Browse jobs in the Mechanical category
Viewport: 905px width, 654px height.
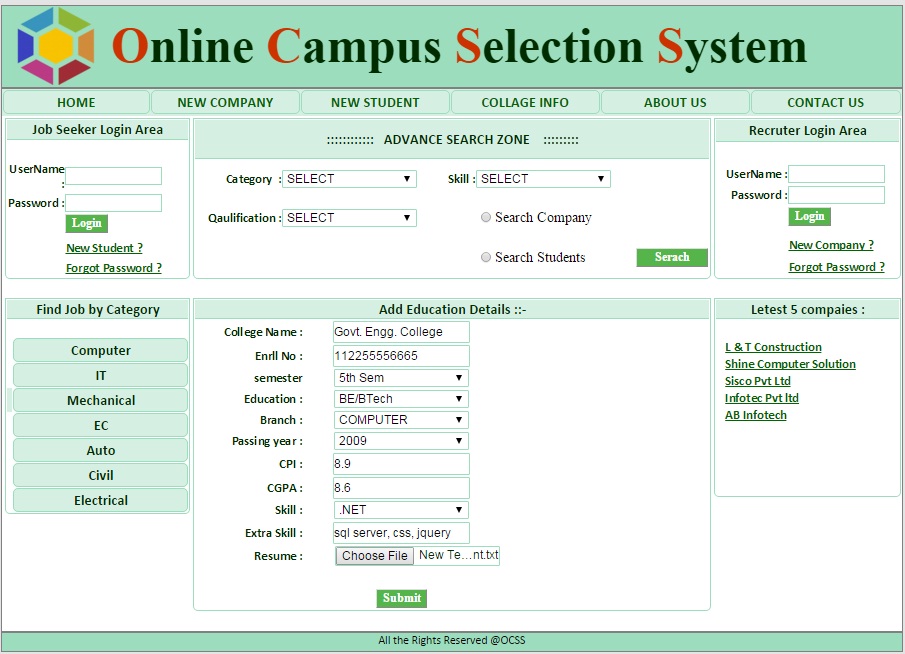[100, 400]
